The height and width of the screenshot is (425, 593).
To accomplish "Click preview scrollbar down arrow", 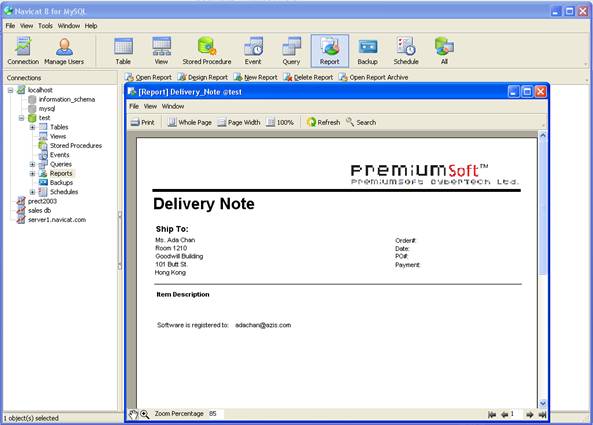I will (x=543, y=404).
